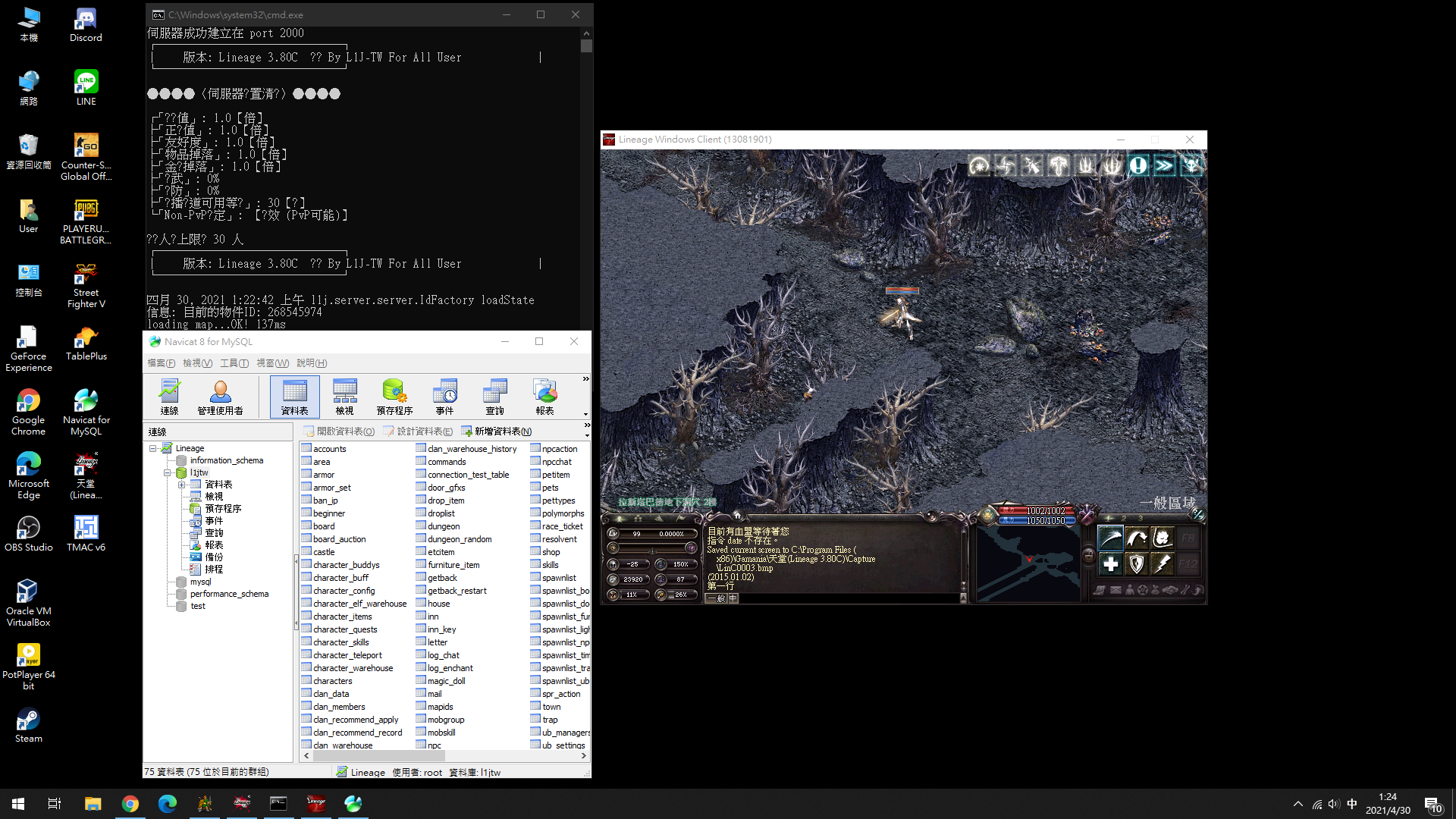This screenshot has height=819, width=1456.
Task: Open Discord desktop shortcut
Action: click(86, 25)
